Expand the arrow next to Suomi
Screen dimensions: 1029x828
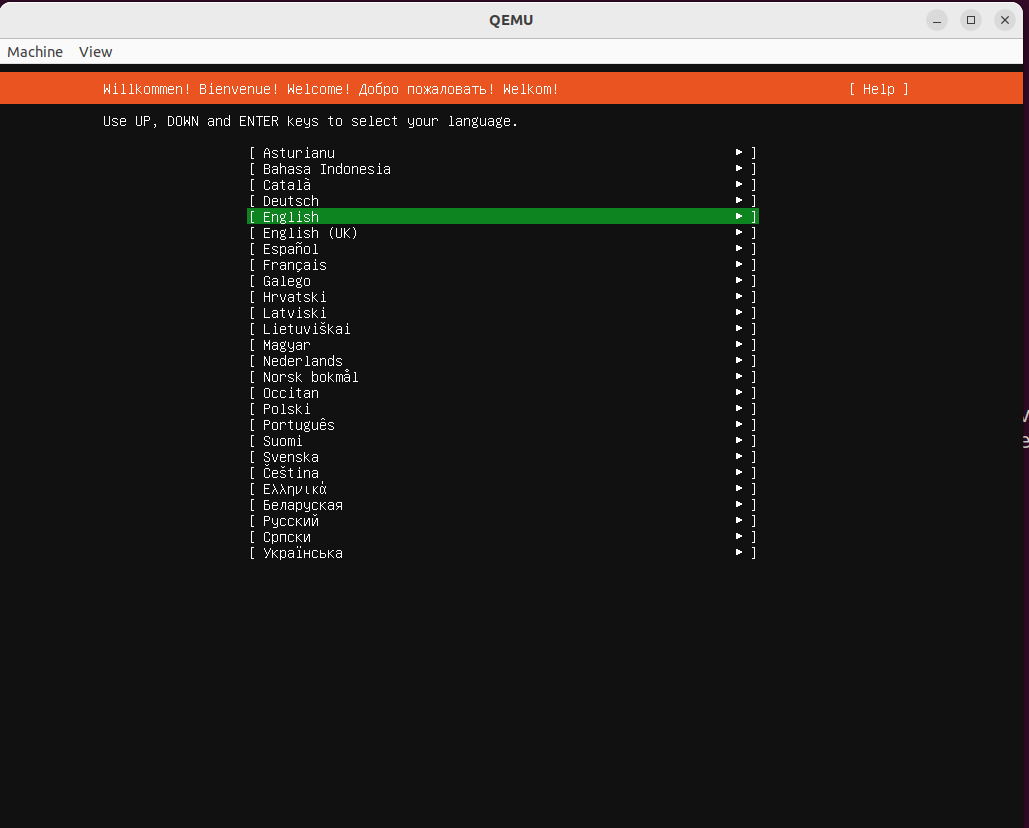coord(739,440)
